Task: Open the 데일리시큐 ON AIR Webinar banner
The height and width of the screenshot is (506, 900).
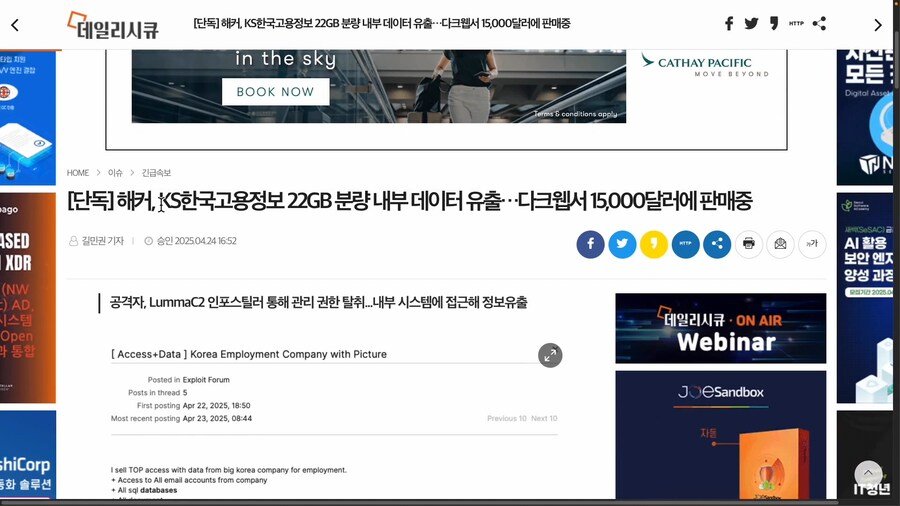Action: [720, 328]
